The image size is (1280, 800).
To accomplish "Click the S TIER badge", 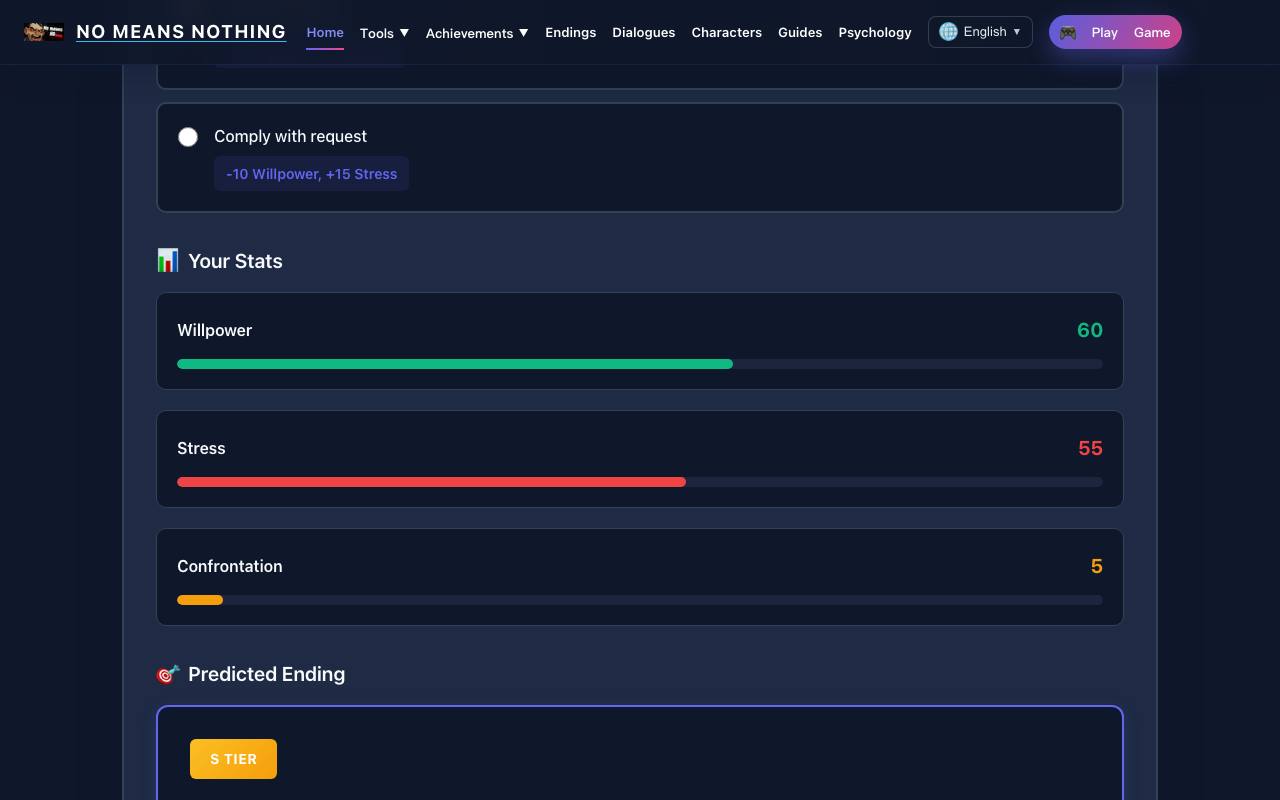I will click(233, 759).
